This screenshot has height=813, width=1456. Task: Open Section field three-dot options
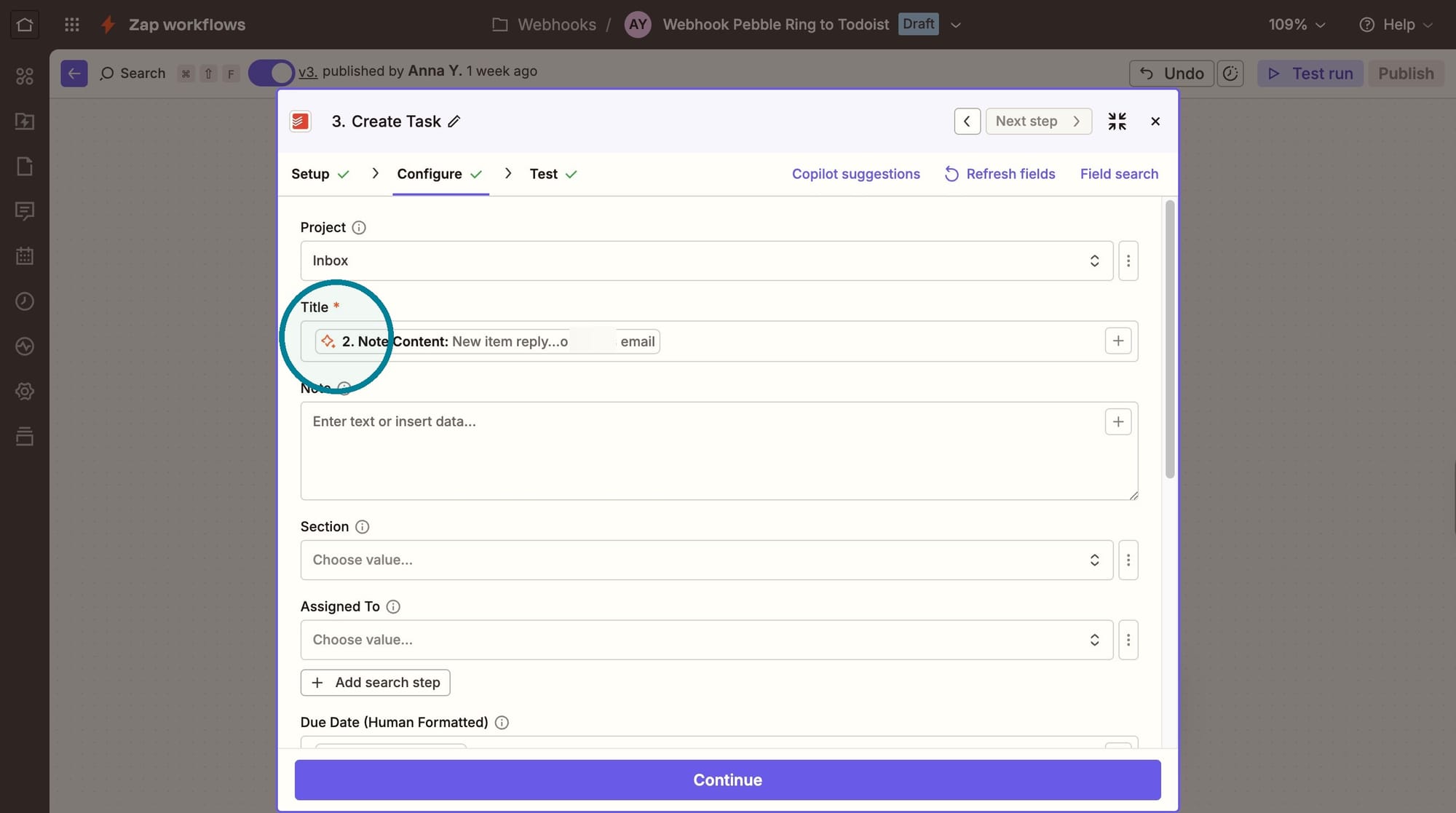(1128, 560)
